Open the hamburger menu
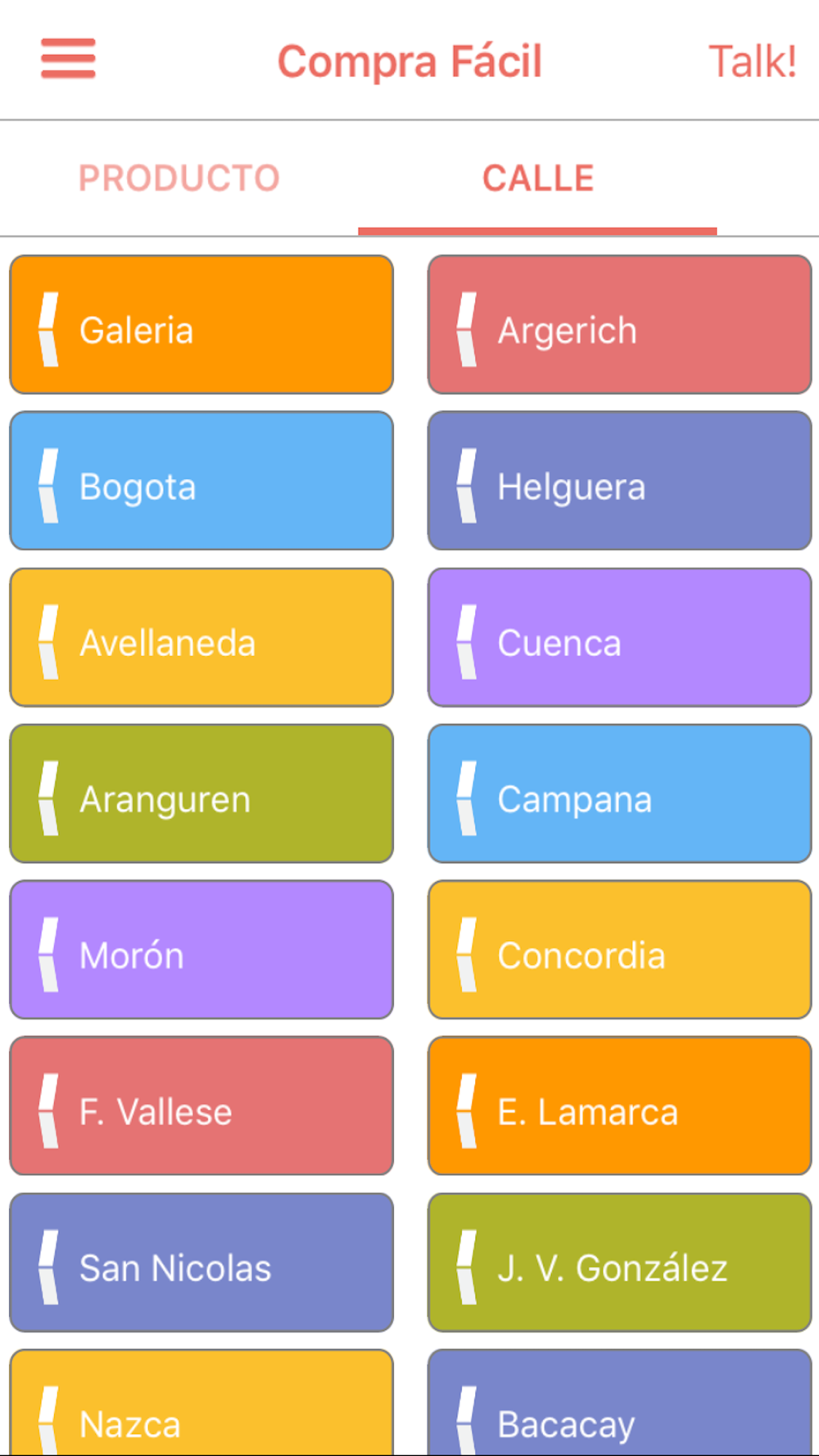 point(68,59)
